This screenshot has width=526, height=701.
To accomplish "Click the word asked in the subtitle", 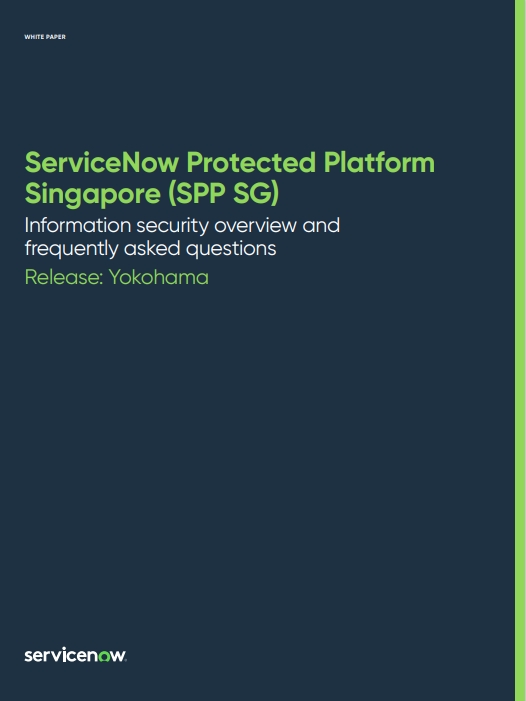I will coord(152,248).
